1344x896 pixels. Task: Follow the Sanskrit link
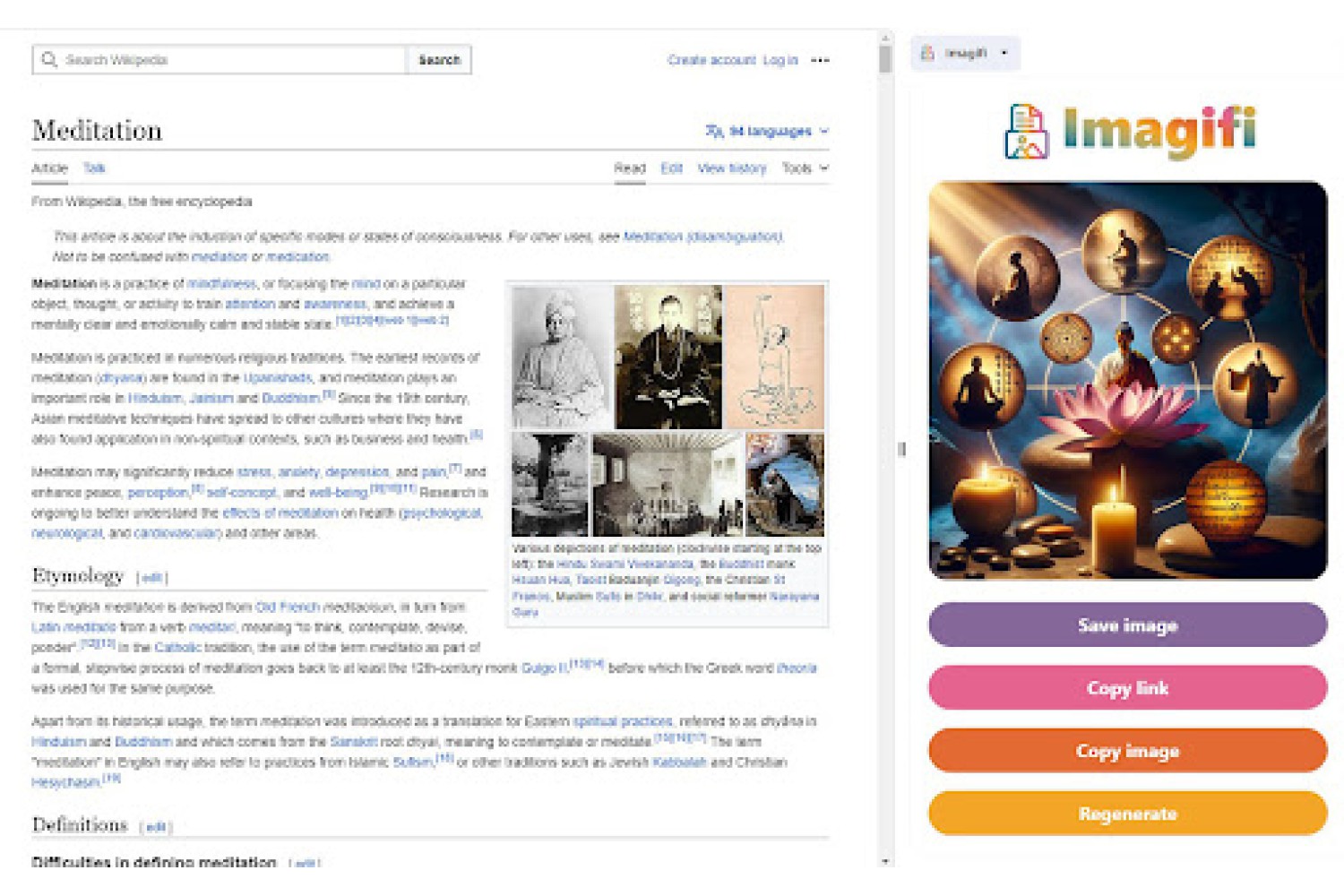353,741
